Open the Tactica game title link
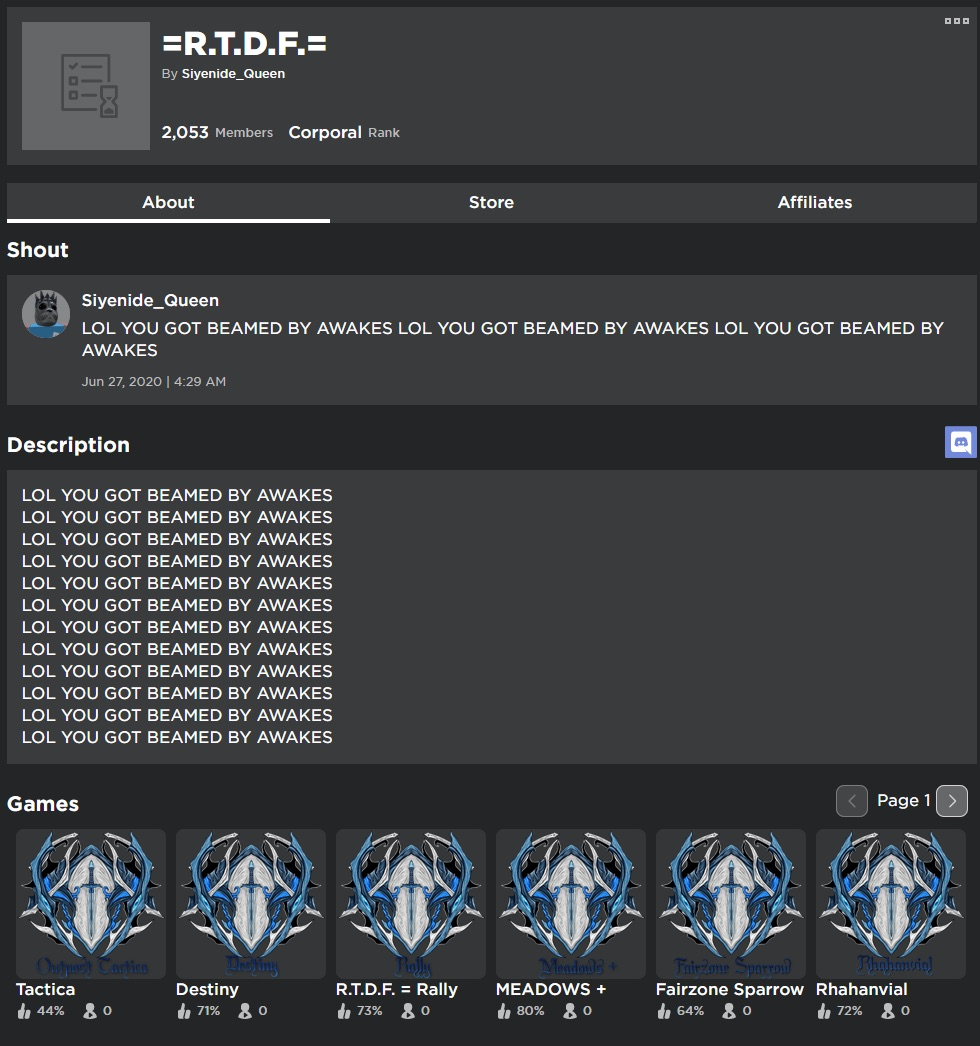Viewport: 980px width, 1046px height. [45, 989]
